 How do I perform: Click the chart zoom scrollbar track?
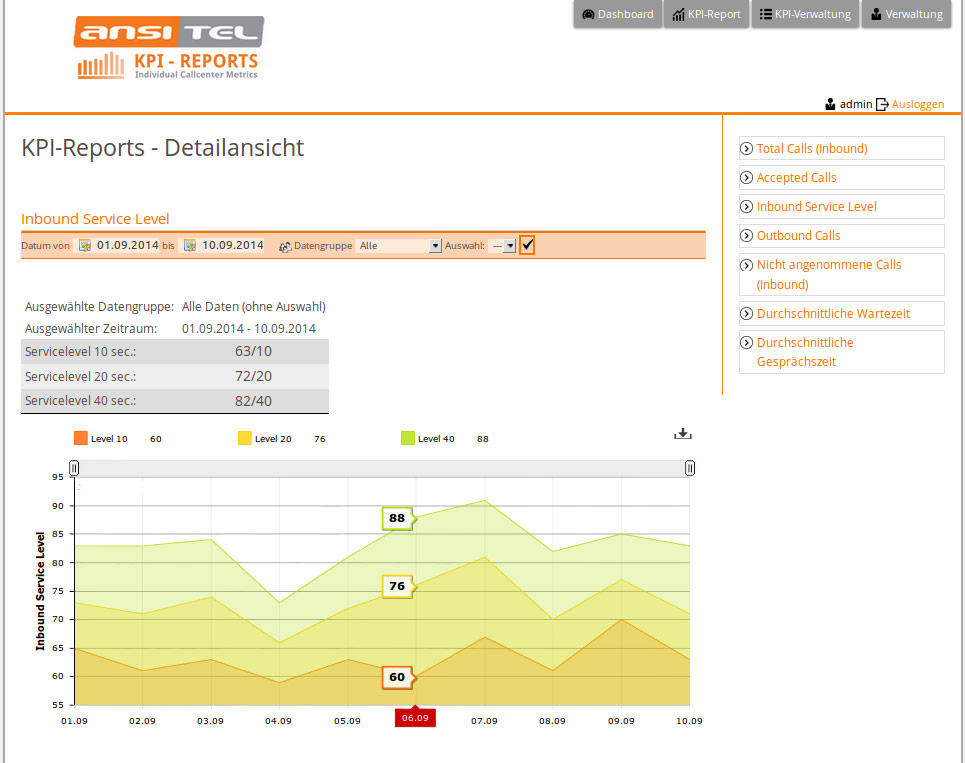pyautogui.click(x=382, y=468)
